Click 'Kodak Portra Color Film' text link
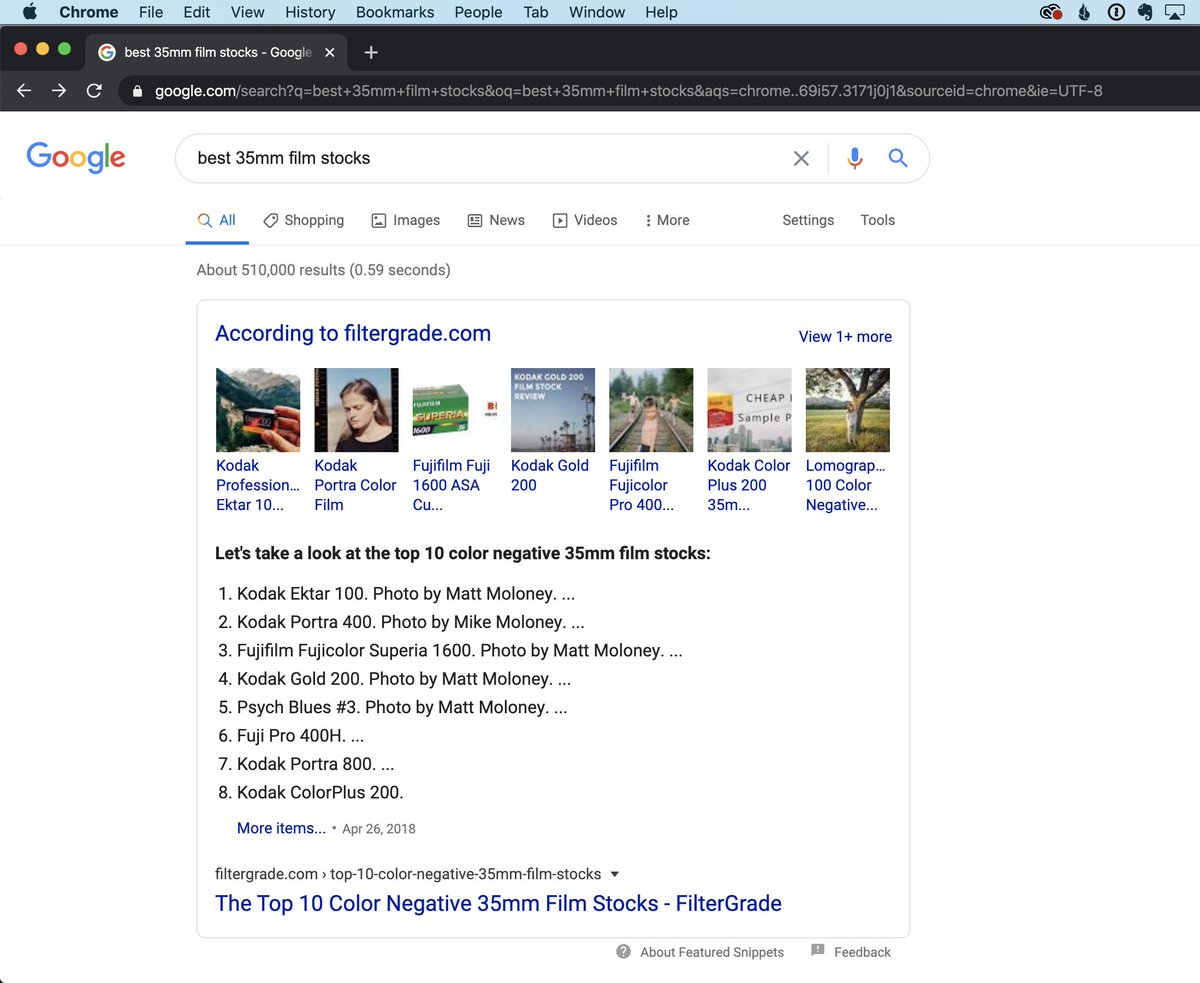The image size is (1200, 983). (x=356, y=485)
